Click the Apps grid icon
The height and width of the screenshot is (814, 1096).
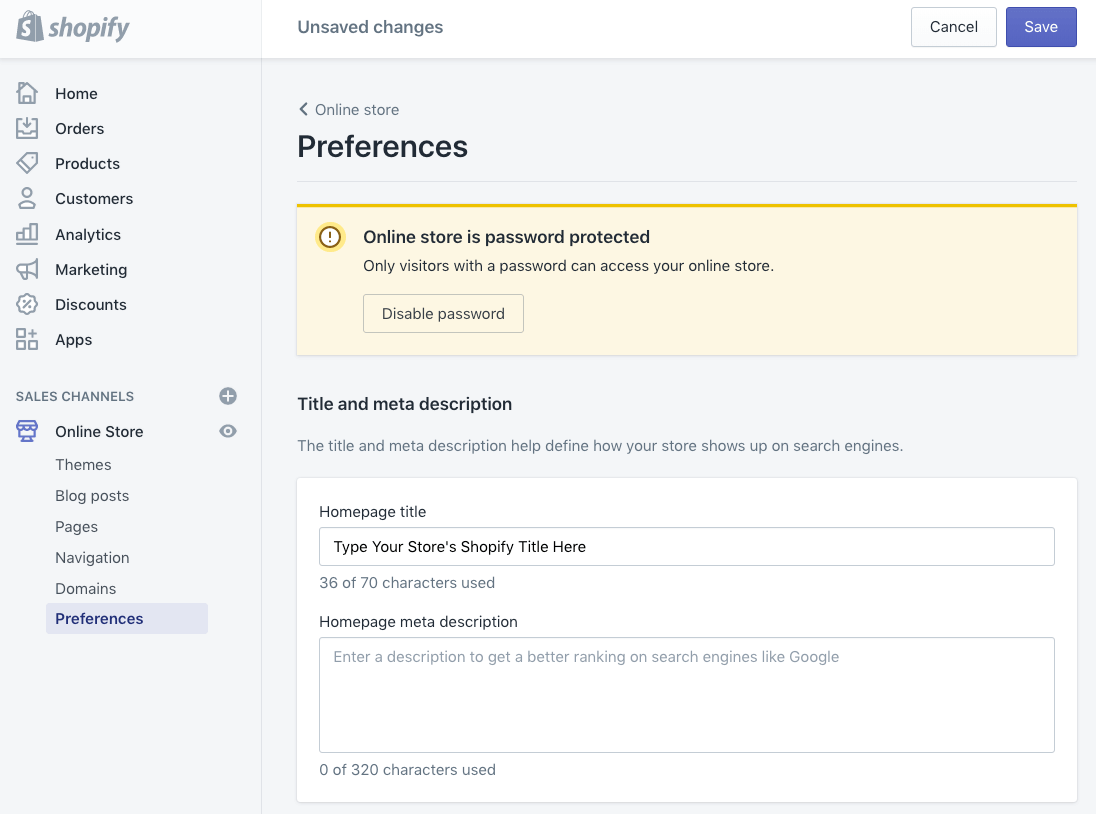pos(27,339)
